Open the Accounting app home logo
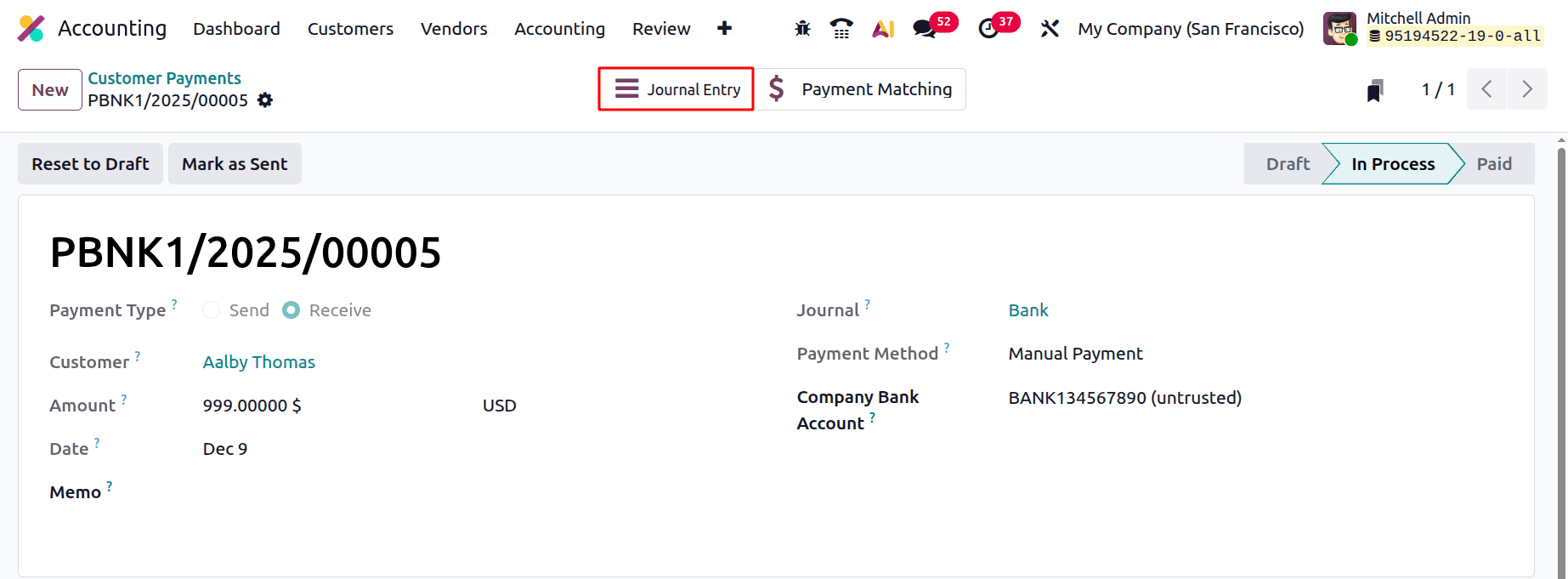The image size is (1568, 579). pyautogui.click(x=31, y=28)
